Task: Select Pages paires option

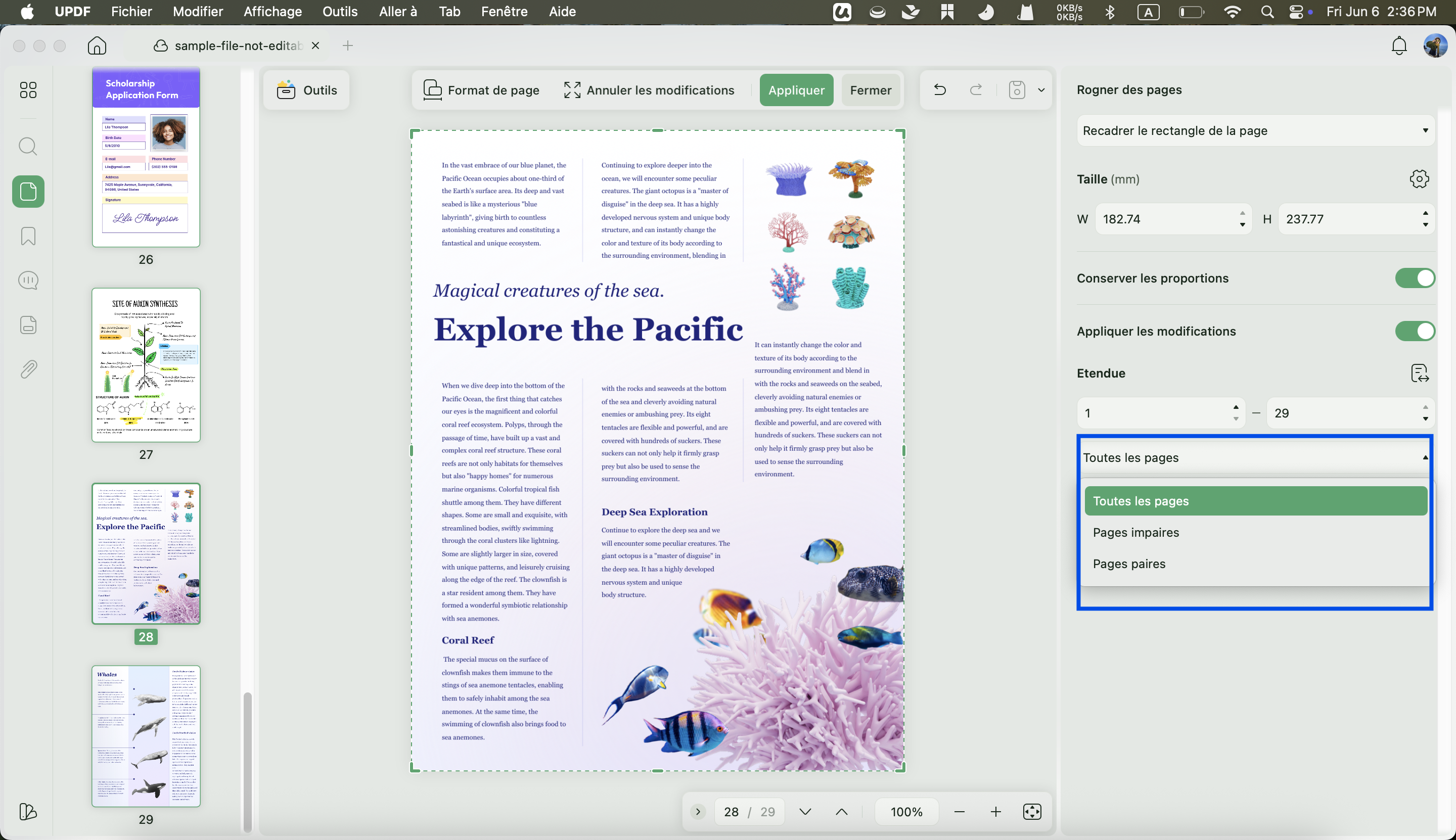Action: pyautogui.click(x=1256, y=564)
